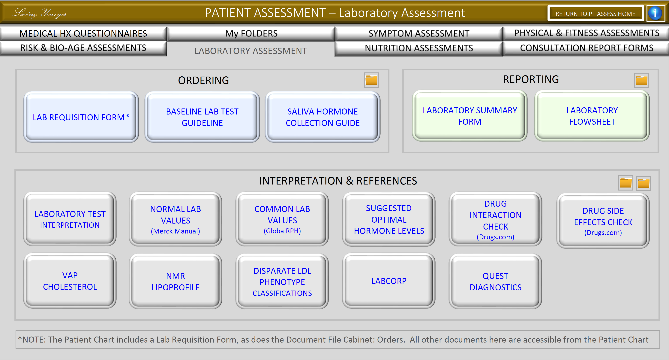Open the Laboratory Flowsheet
The image size is (669, 360).
pyautogui.click(x=592, y=116)
